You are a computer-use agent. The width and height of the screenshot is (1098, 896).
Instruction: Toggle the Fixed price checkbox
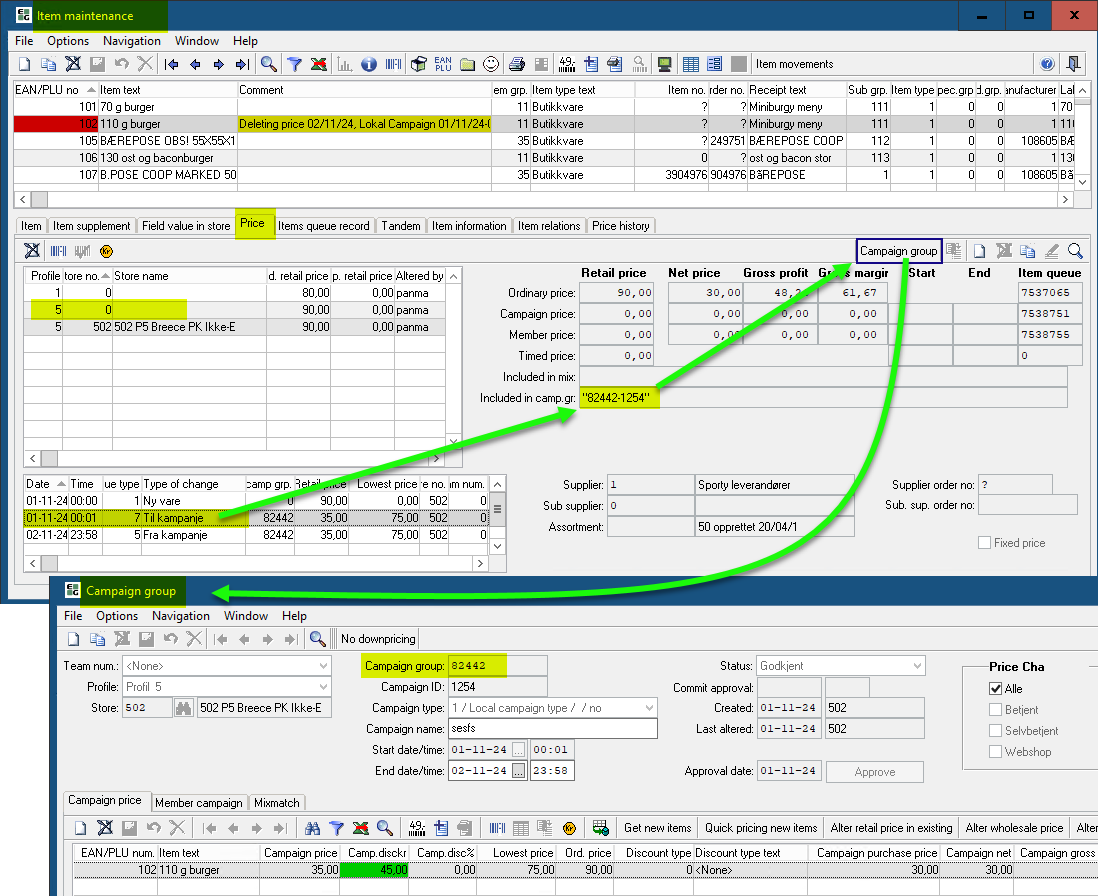click(985, 543)
